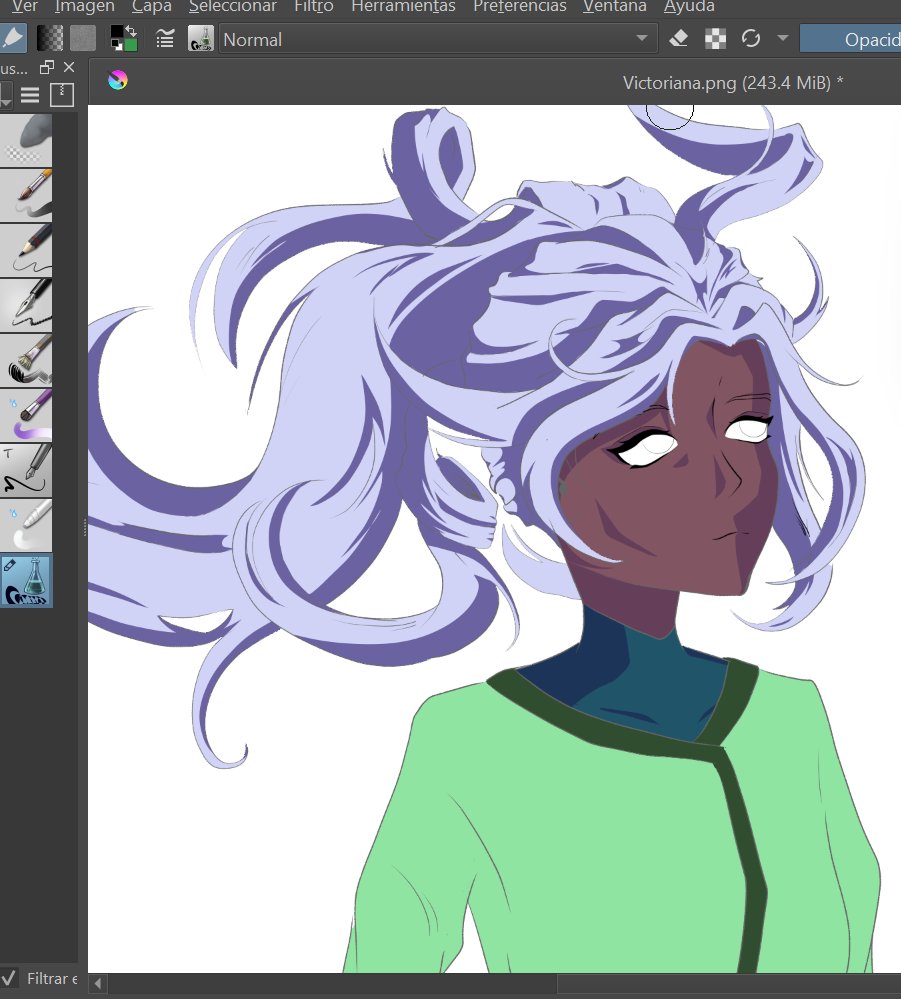Open the Ventana menu

(615, 6)
